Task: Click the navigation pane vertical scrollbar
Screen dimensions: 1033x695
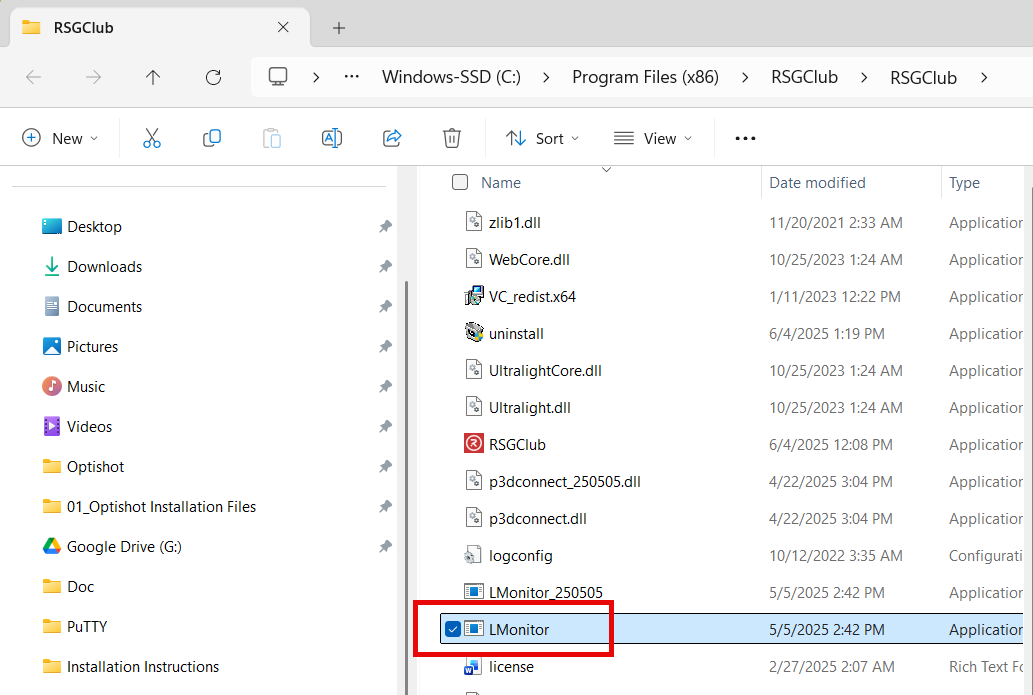Action: click(406, 487)
